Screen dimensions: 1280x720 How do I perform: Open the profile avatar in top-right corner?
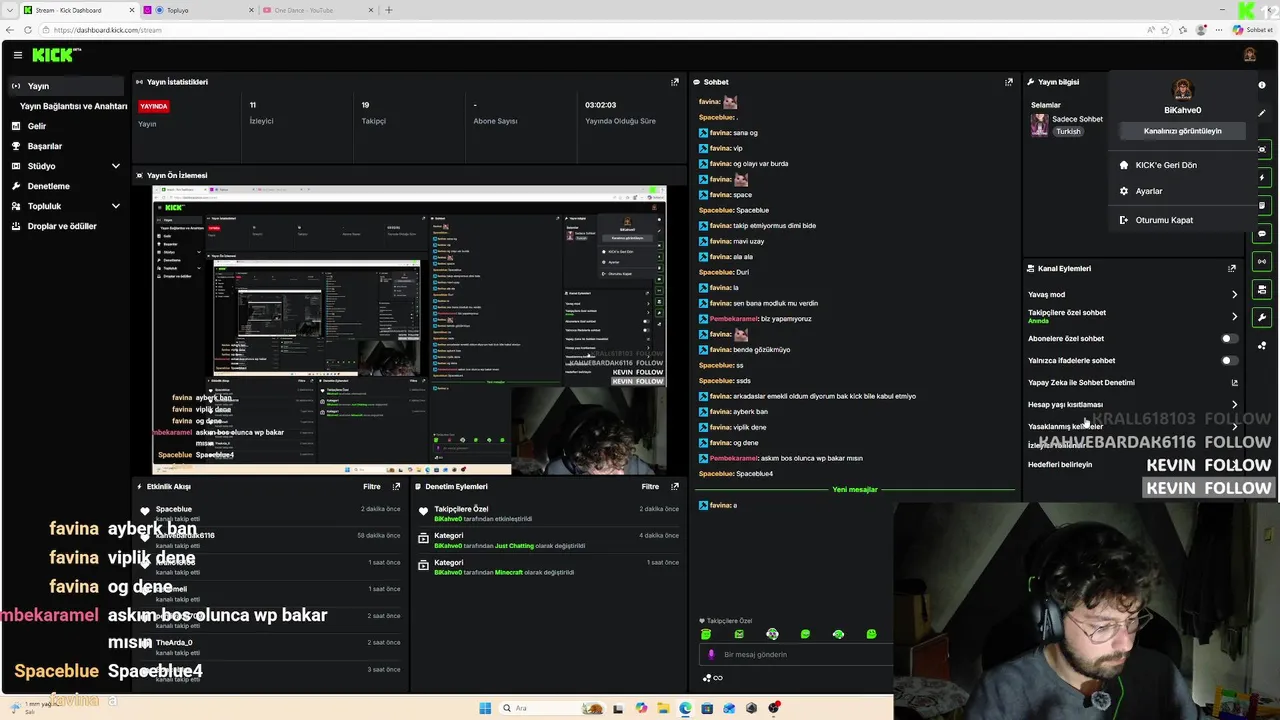coord(1249,55)
